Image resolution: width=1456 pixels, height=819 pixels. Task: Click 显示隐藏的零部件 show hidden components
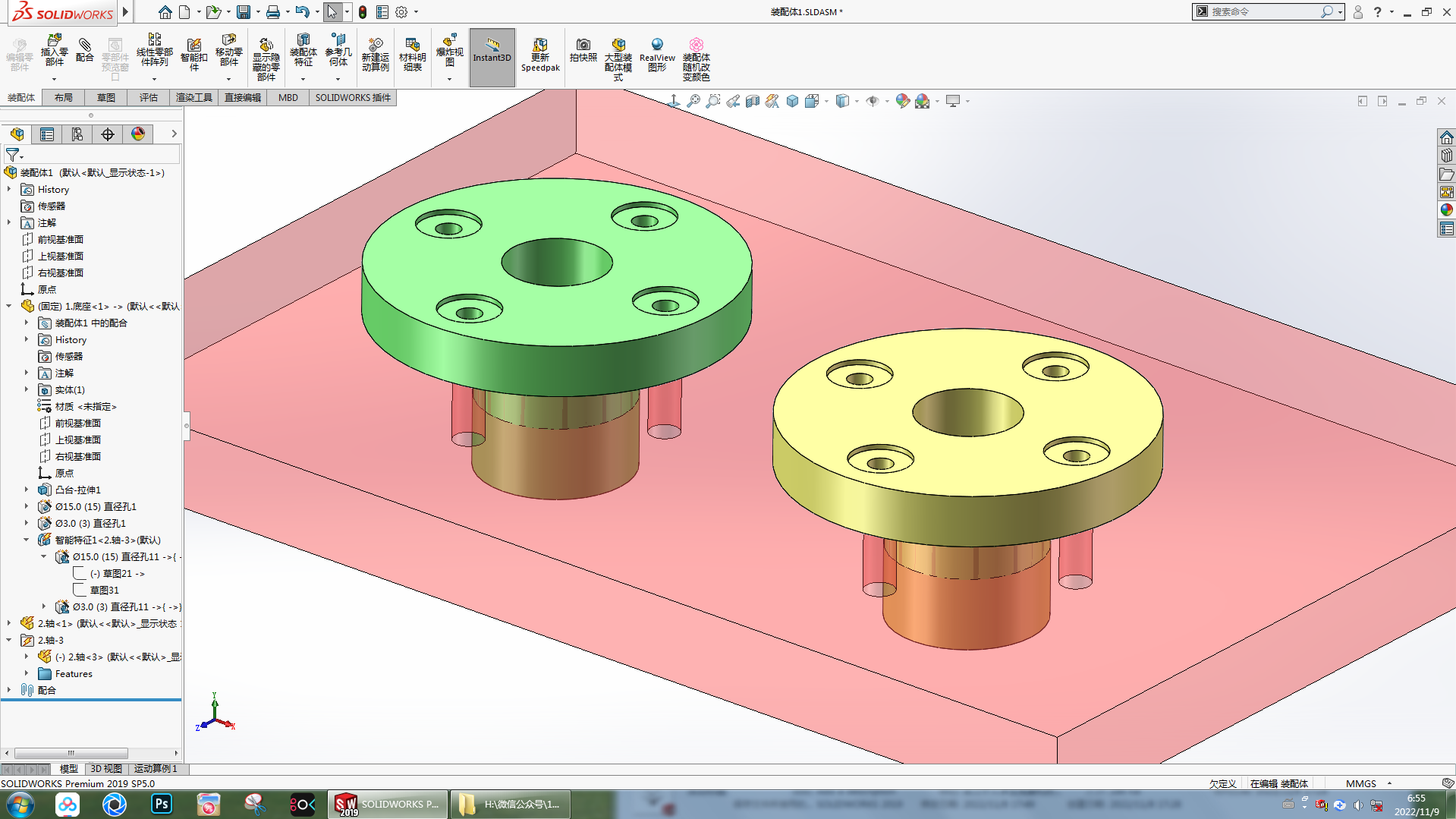(266, 59)
